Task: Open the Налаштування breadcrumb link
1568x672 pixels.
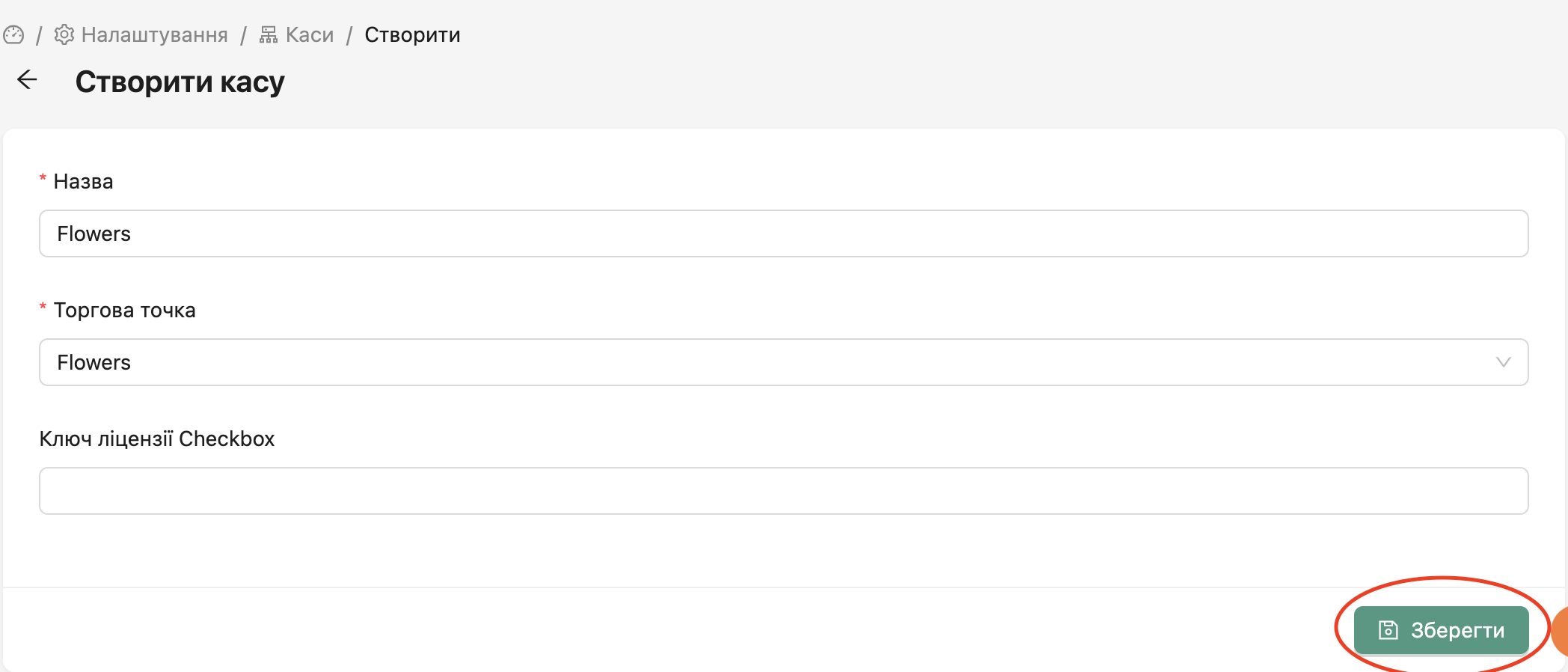Action: (x=154, y=35)
